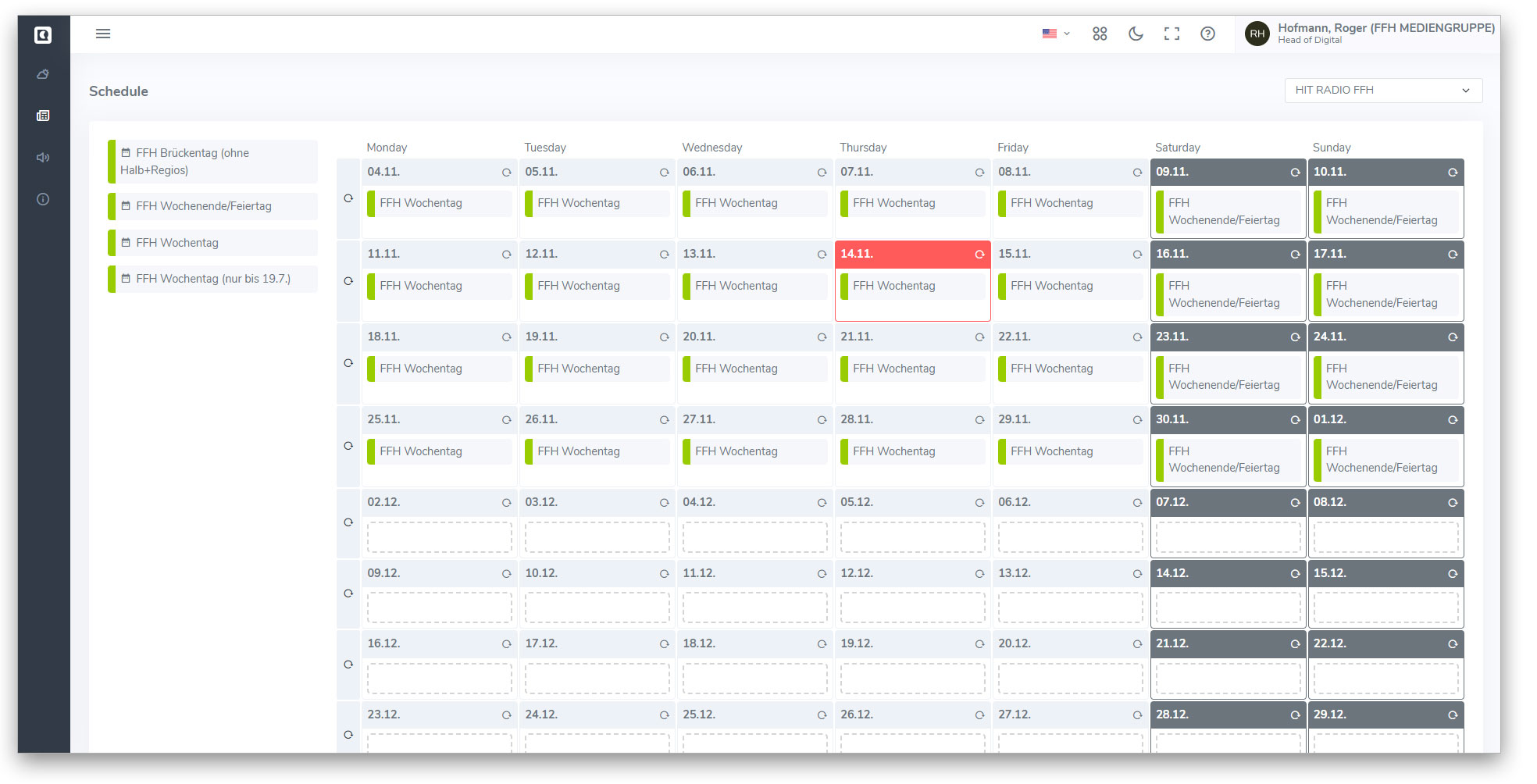Refresh the week row starting 25.11.
1537x784 pixels.
click(348, 446)
